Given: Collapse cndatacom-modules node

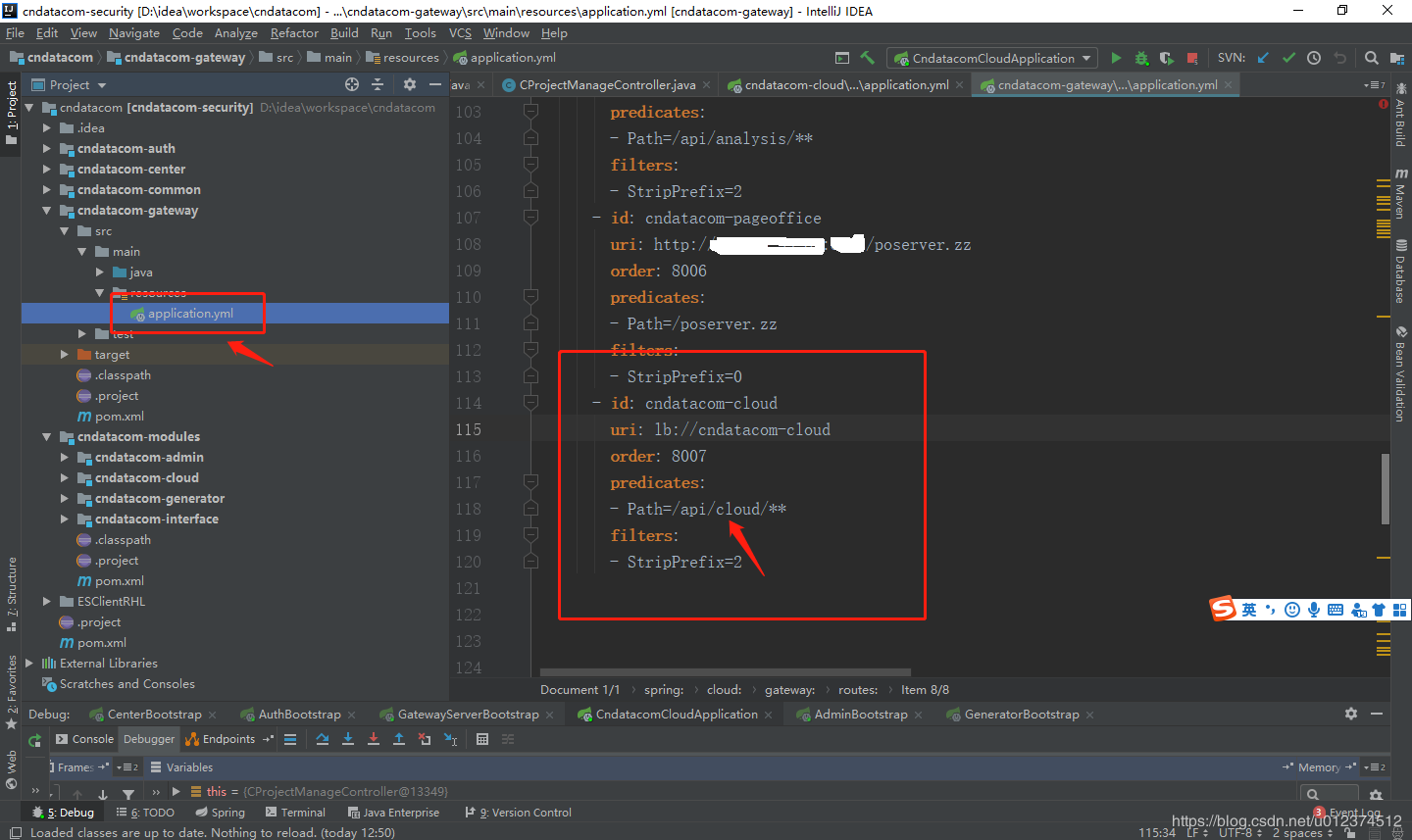Looking at the screenshot, I should 46,436.
